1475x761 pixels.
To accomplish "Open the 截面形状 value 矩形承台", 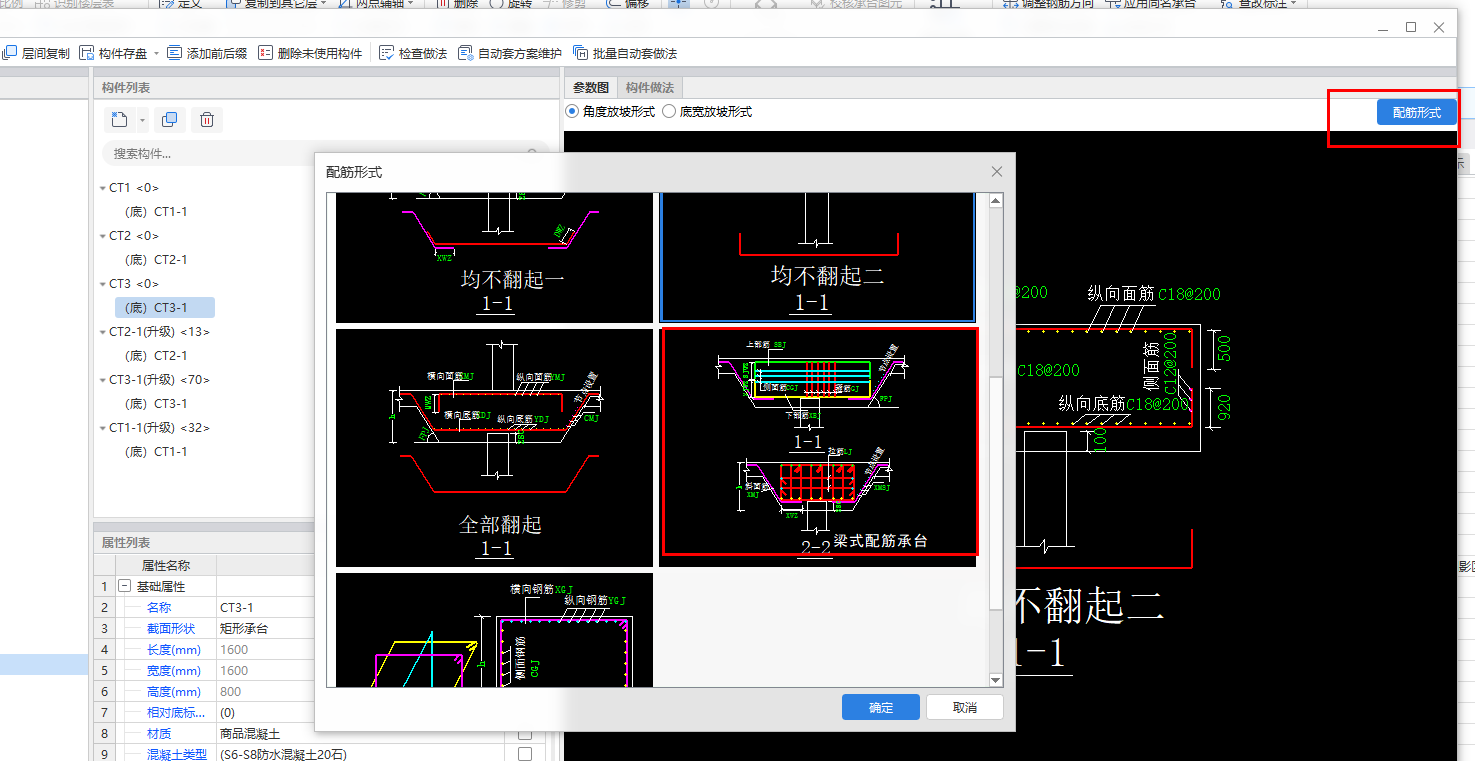I will tap(360, 629).
